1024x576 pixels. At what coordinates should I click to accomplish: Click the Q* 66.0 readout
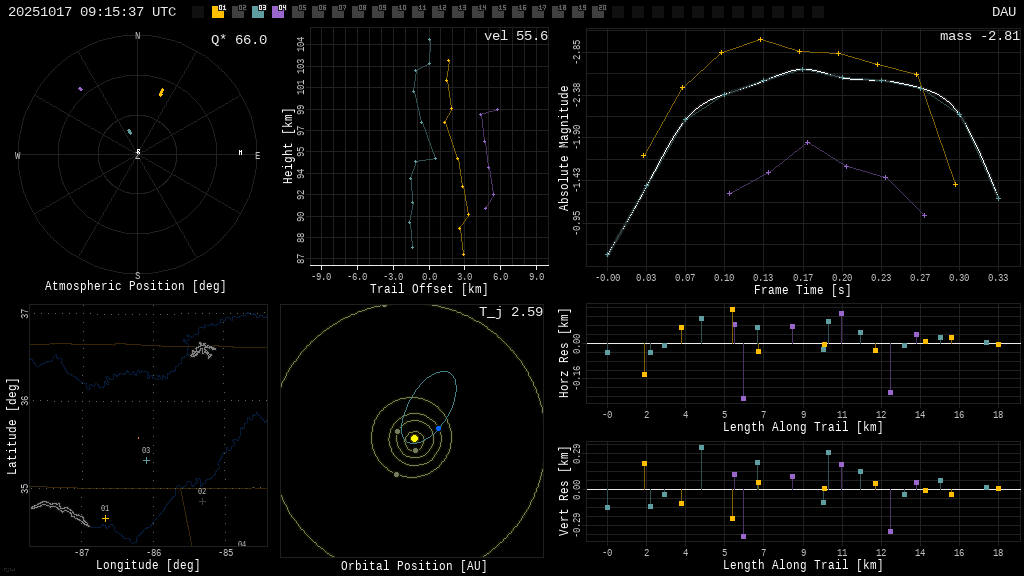pos(238,40)
